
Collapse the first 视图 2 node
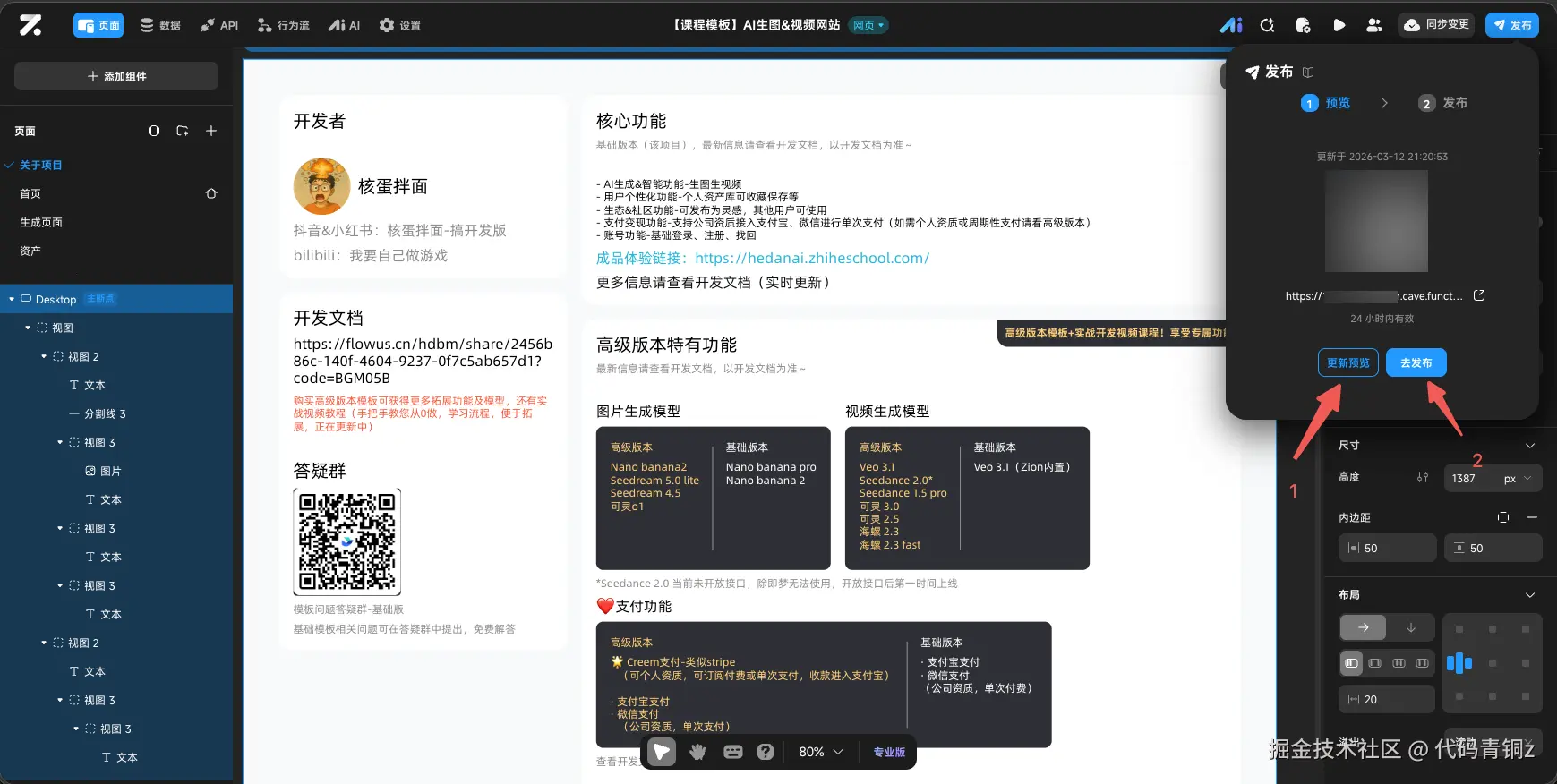(44, 356)
